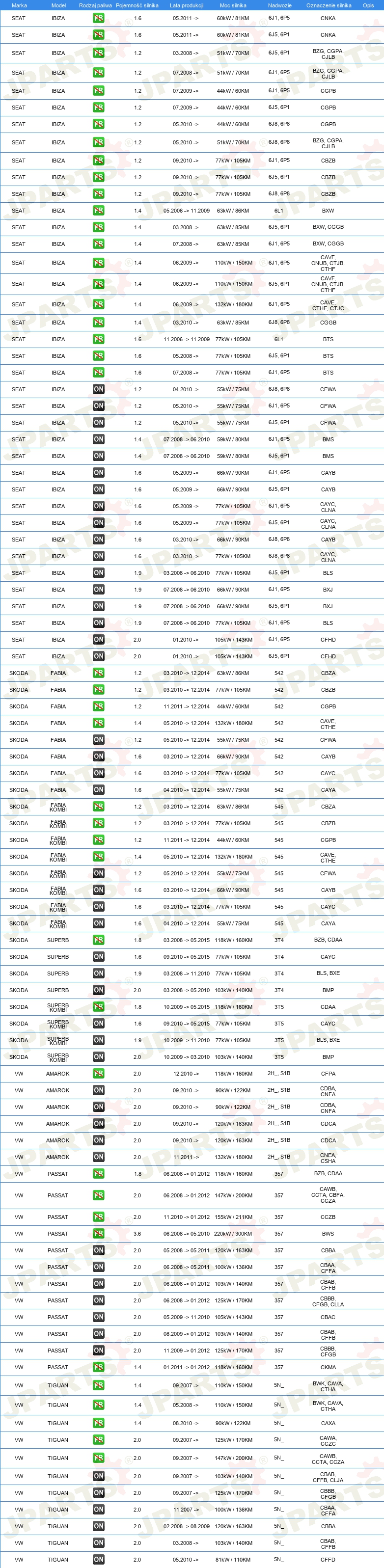Click the CBBB, CFGB, CLLA engine code cell
Screen dimensions: 384x1568
[328, 1301]
